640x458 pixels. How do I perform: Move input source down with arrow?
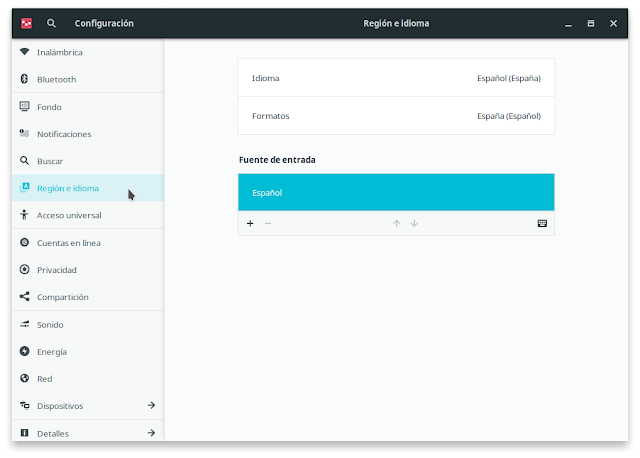click(414, 223)
